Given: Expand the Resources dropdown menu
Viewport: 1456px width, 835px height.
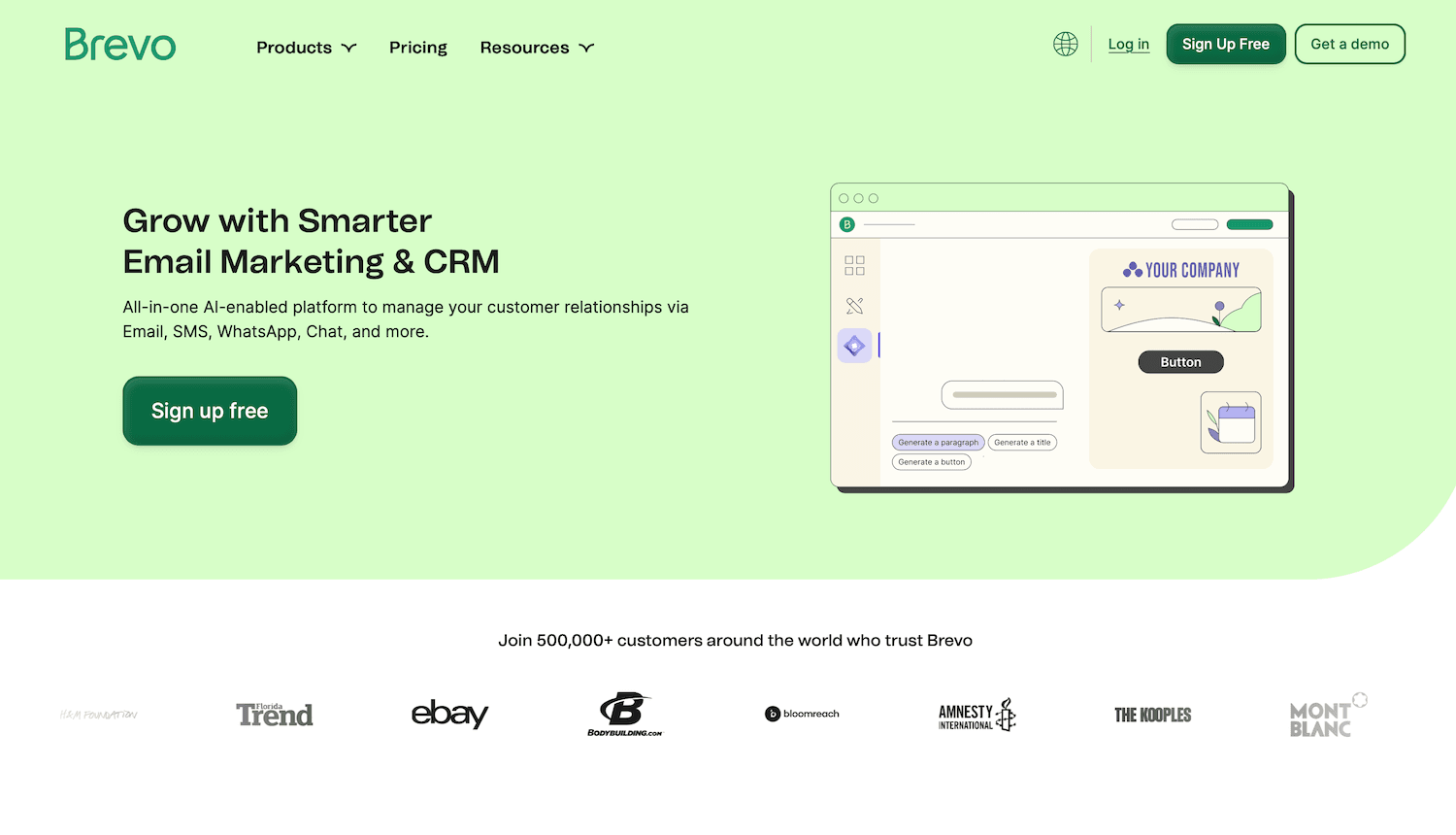Looking at the screenshot, I should point(536,48).
